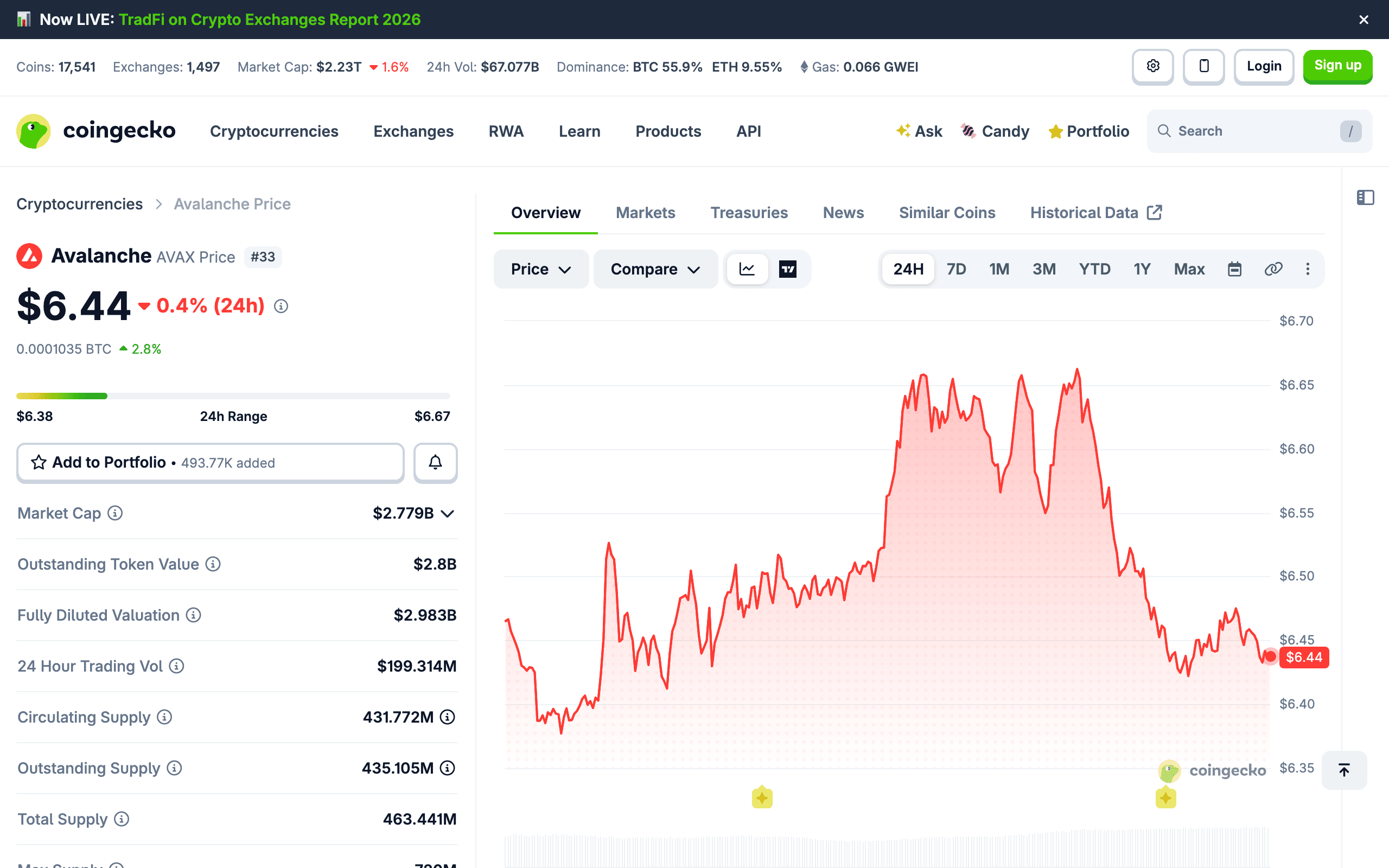
Task: Switch to the Markets tab
Action: 645,213
